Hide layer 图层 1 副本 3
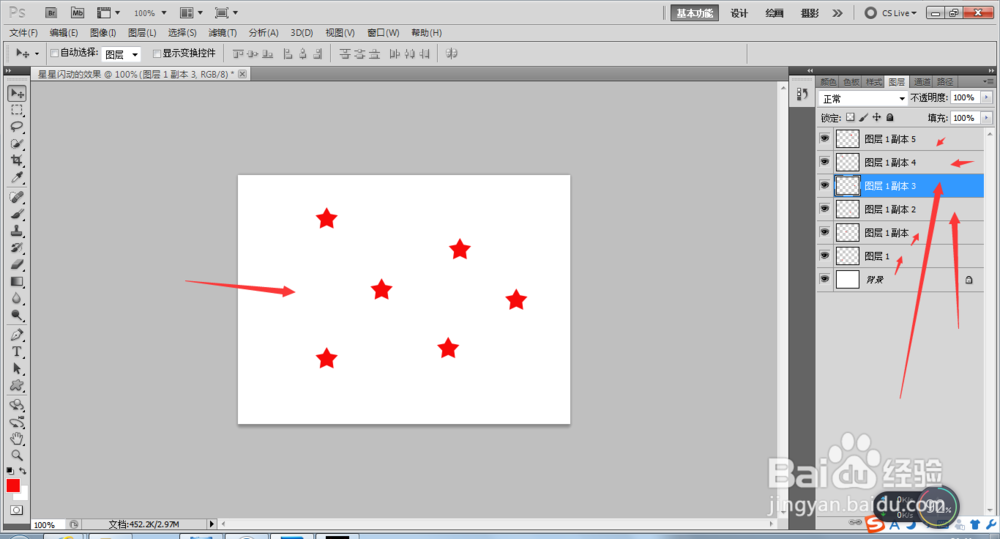 [825, 186]
